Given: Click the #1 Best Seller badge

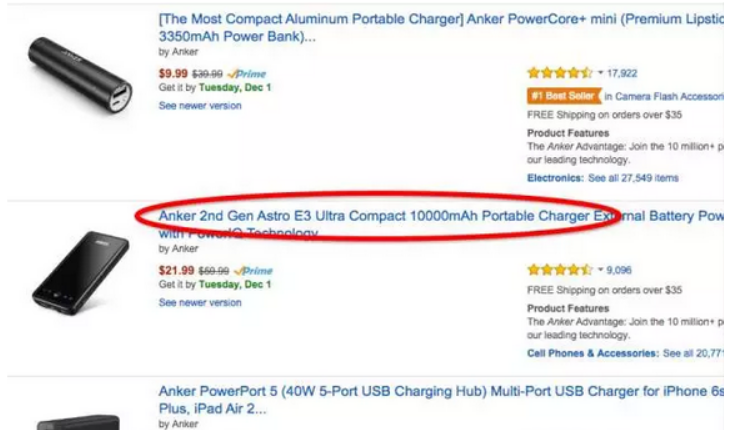Looking at the screenshot, I should [x=563, y=96].
